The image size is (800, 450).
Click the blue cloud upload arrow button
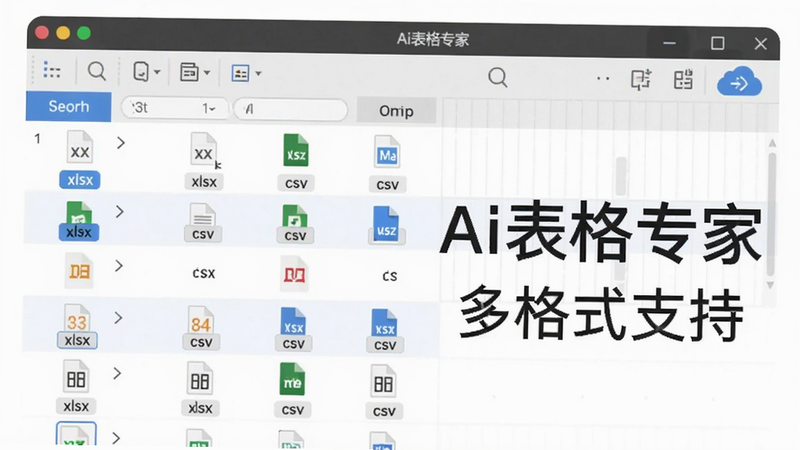[739, 82]
